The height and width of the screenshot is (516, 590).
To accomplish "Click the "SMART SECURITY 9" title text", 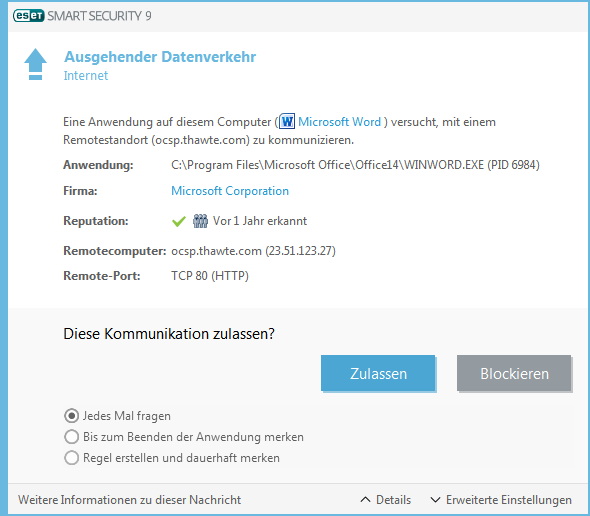I will coord(99,16).
